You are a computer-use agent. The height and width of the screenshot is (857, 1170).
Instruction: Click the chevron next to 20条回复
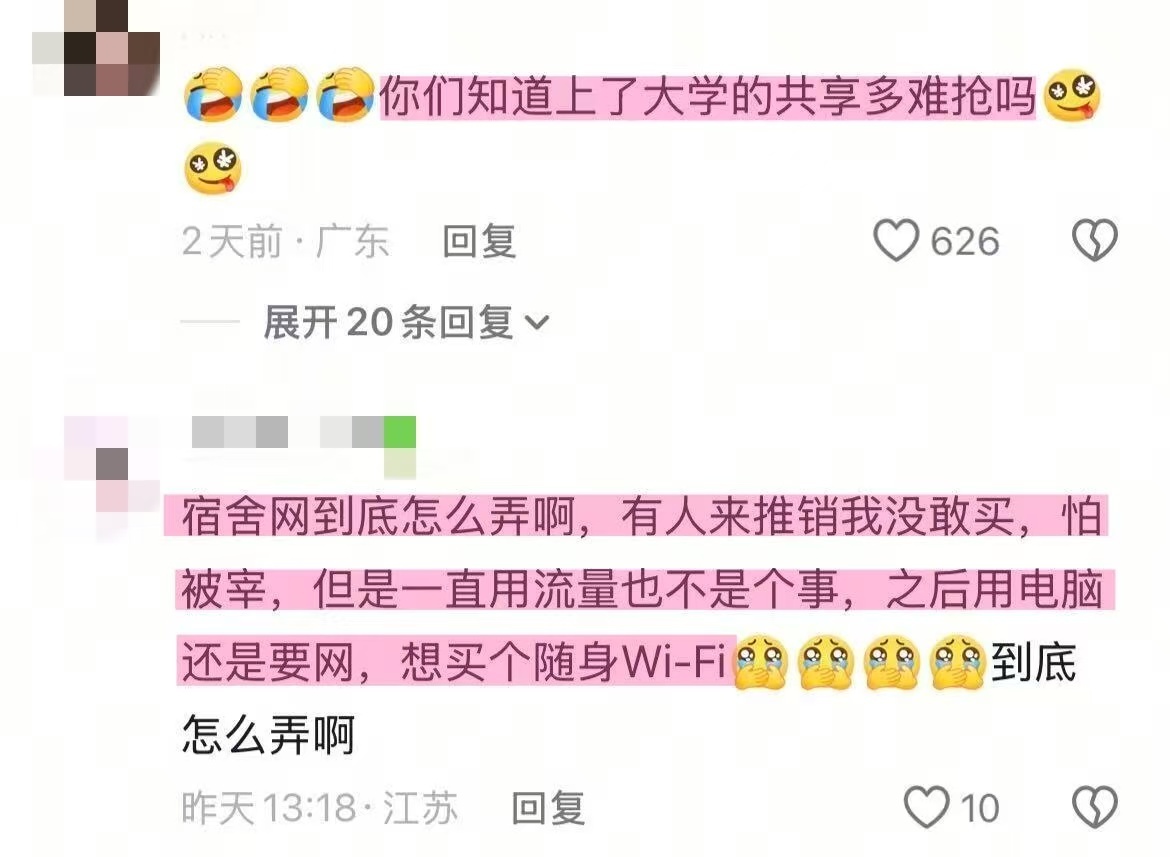click(x=537, y=323)
